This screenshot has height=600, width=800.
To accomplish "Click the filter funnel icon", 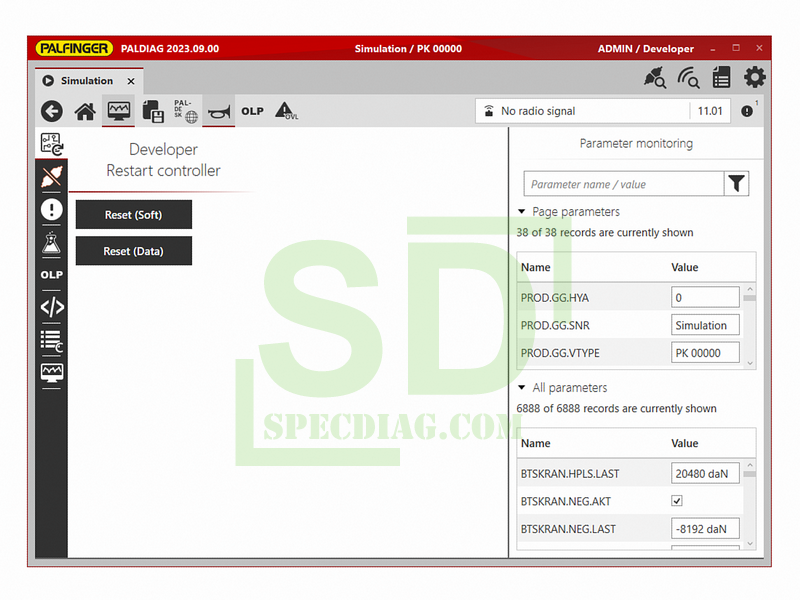I will [737, 183].
